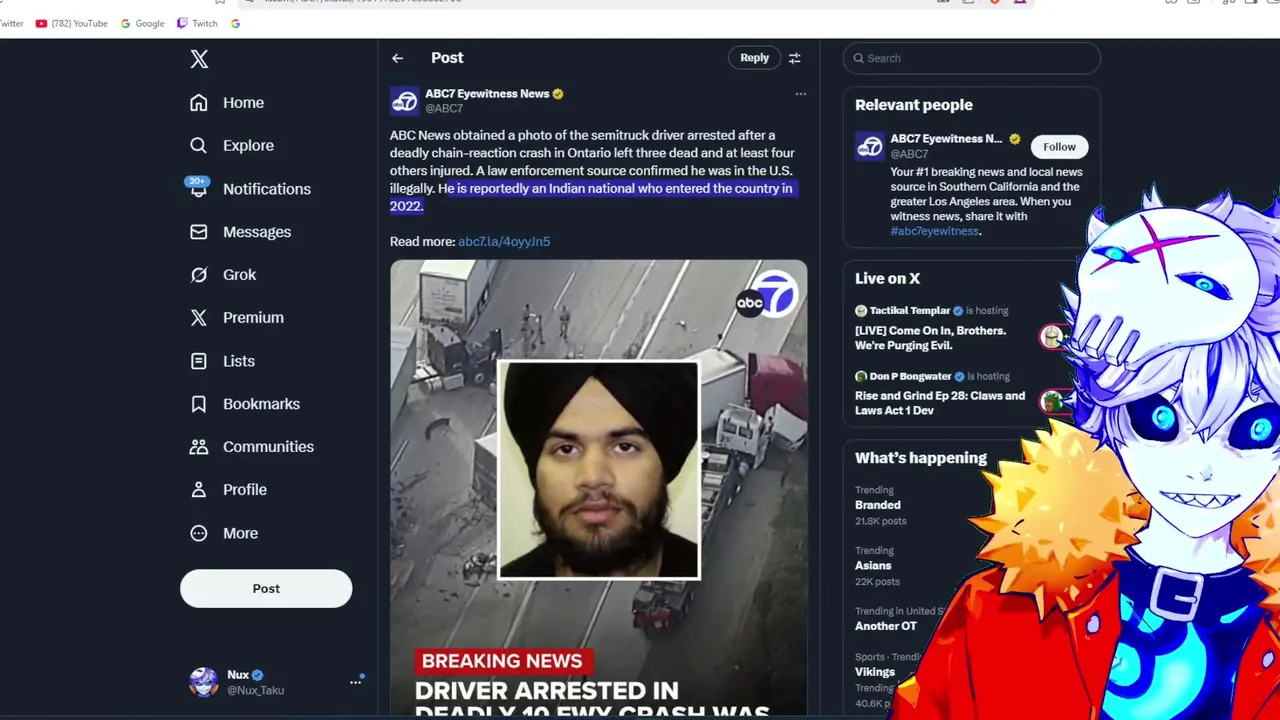Click the @Nux_Taku handle
This screenshot has height=720, width=1280.
(x=255, y=690)
